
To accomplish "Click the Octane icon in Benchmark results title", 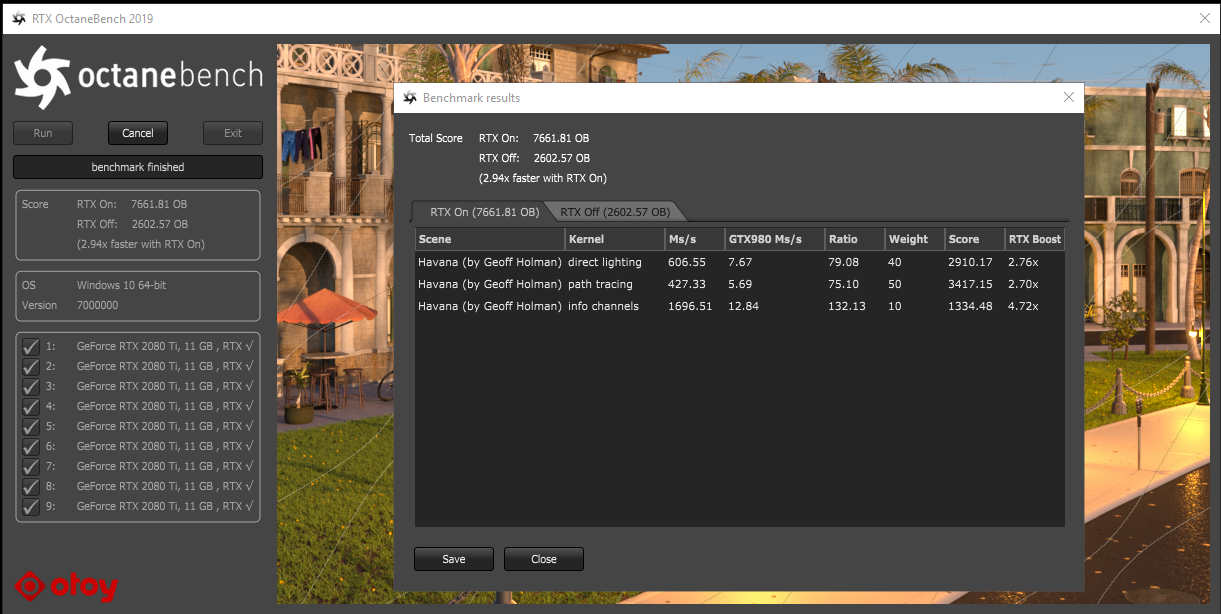I will pyautogui.click(x=410, y=98).
